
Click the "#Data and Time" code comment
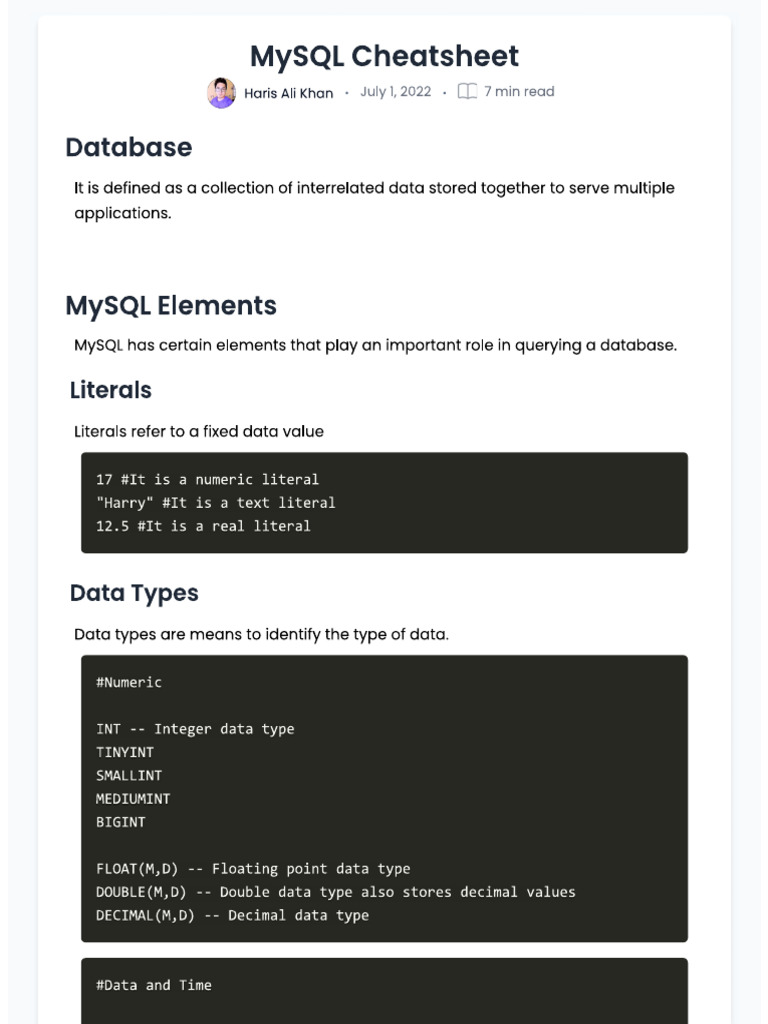154,985
